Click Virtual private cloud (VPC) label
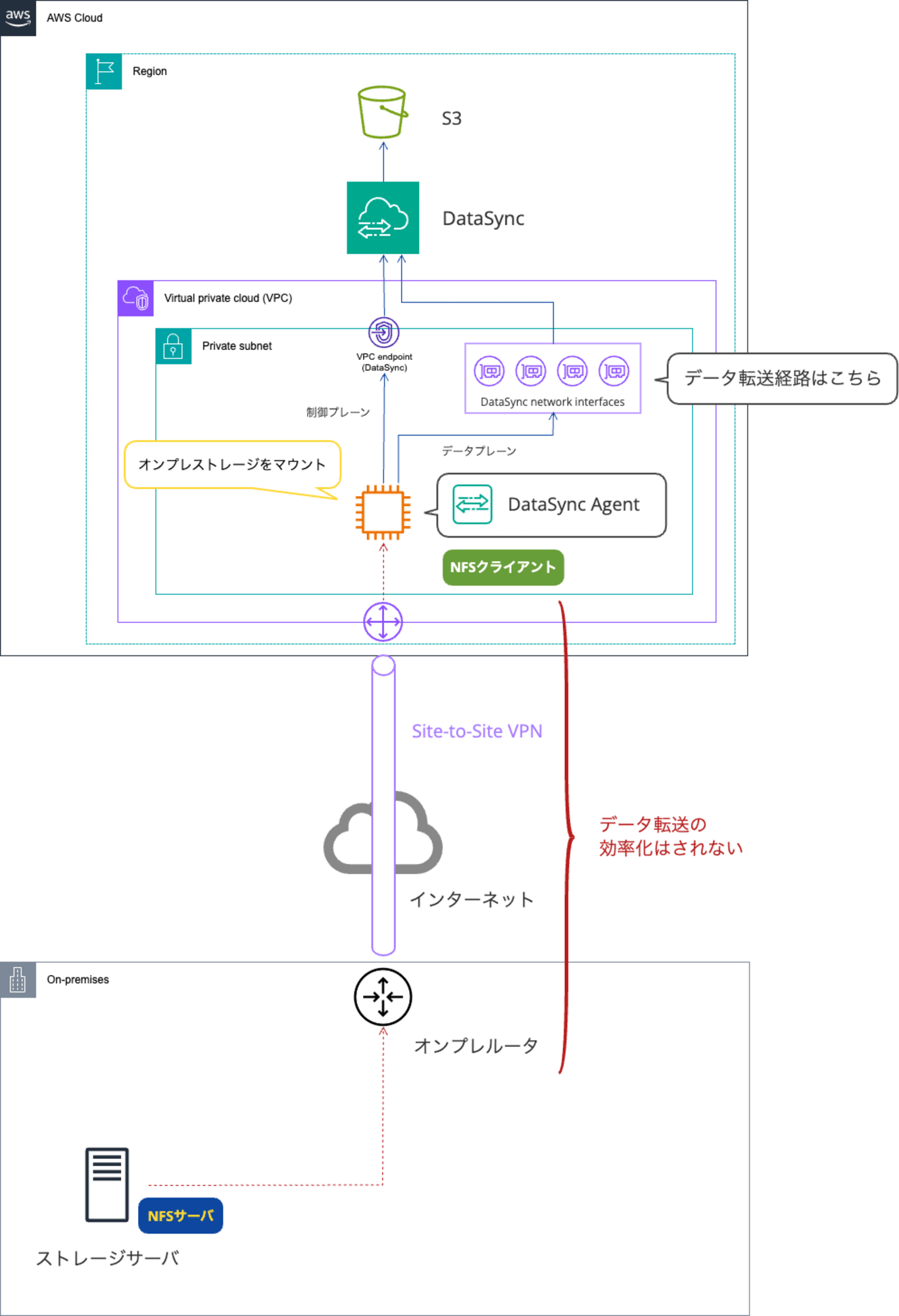899x1316 pixels. tap(228, 298)
